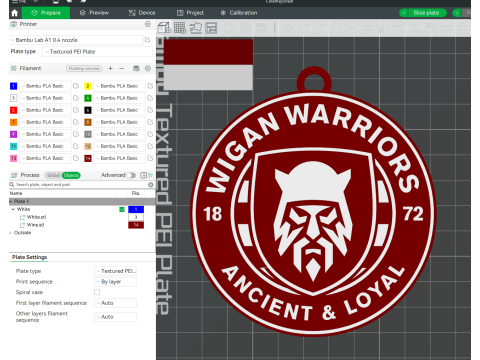480x360 pixels.
Task: Click the Add cube primitive toolbar icon
Action: coord(164,28)
